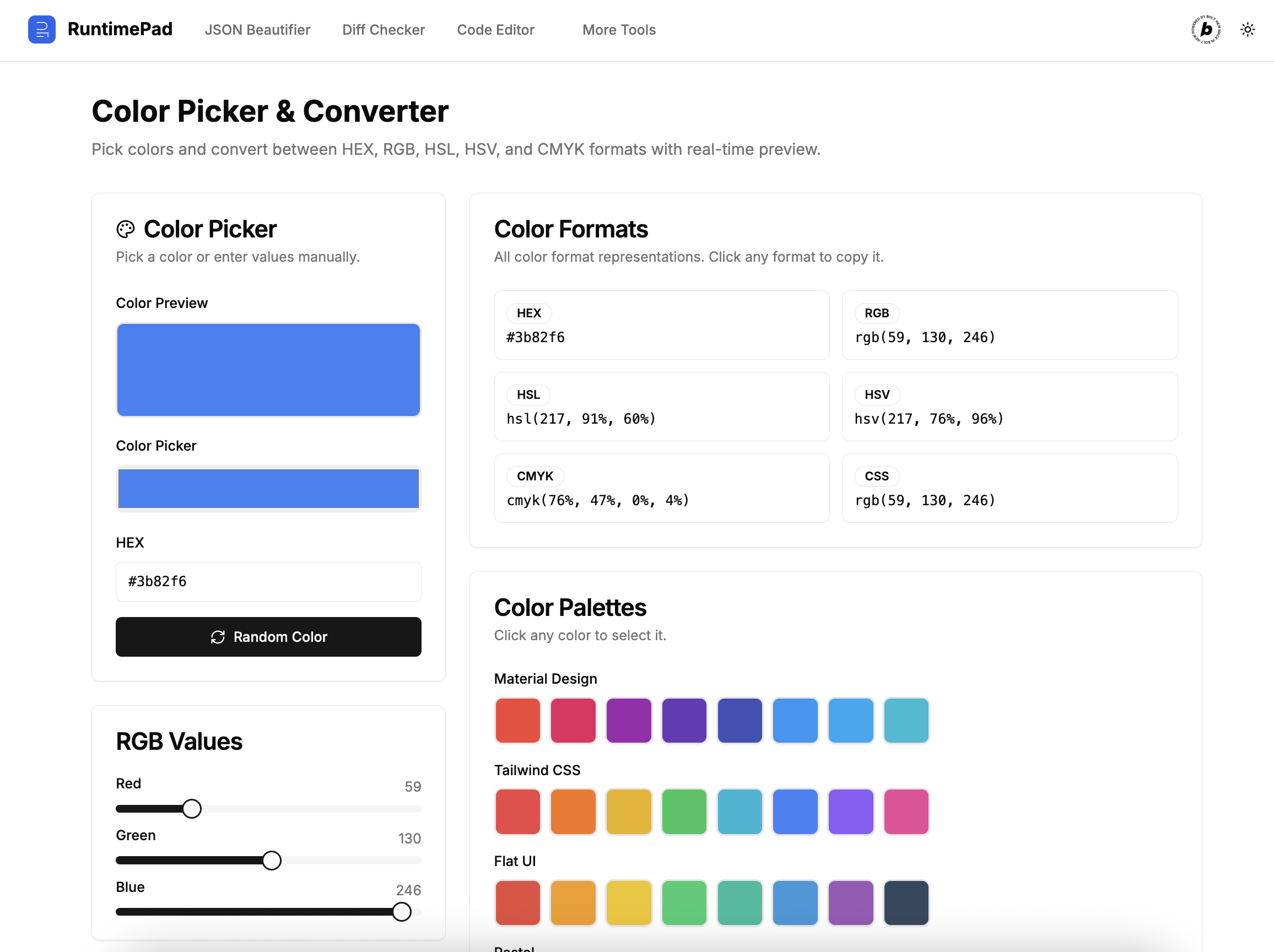Viewport: 1274px width, 952px height.
Task: Copy the CMYK format card
Action: click(x=661, y=488)
